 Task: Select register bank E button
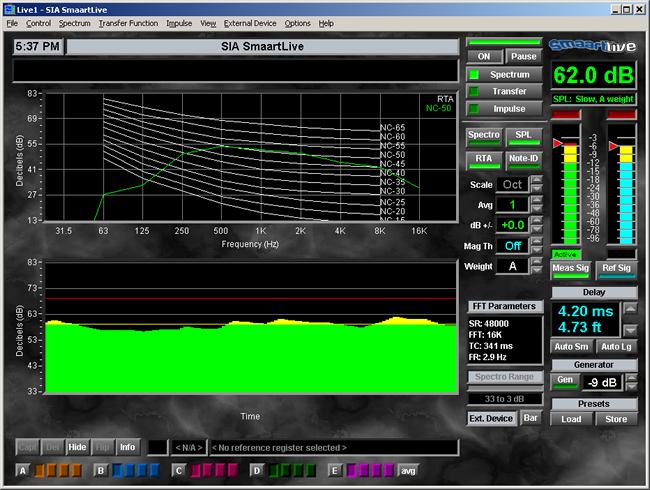335,471
